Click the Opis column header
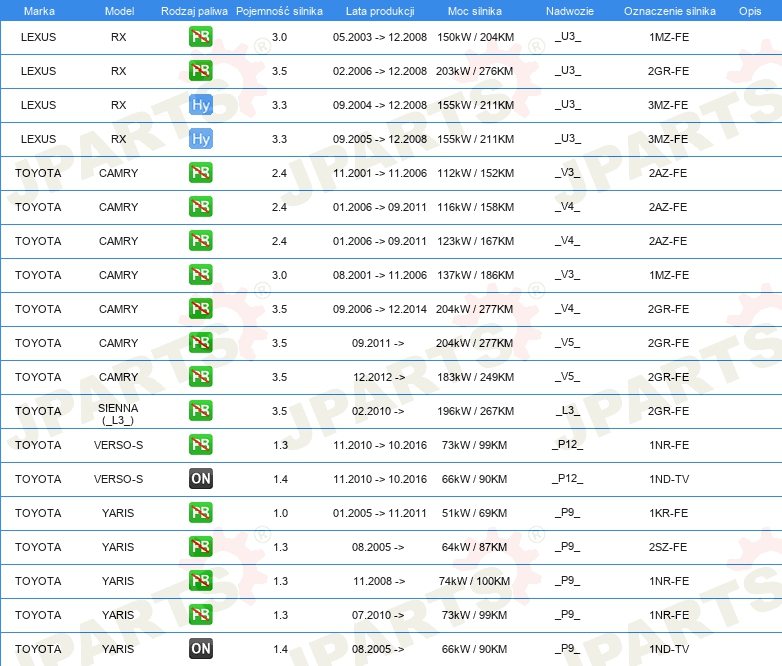 (x=750, y=11)
